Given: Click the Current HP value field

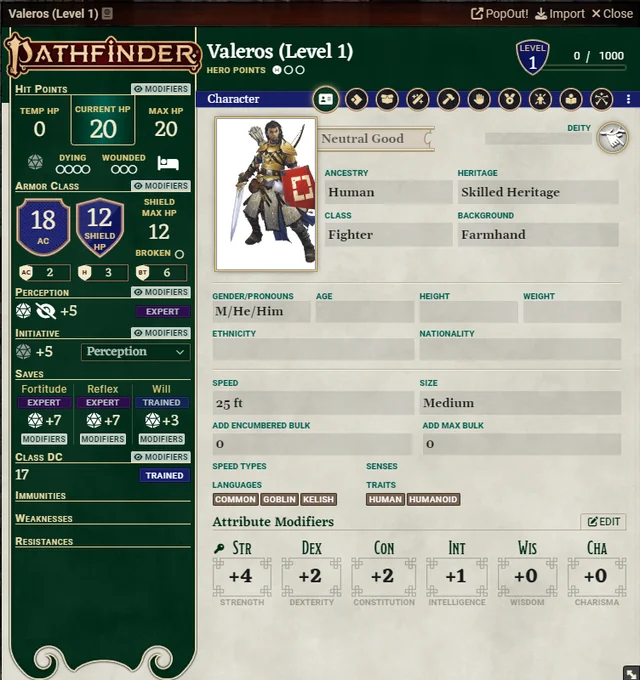Looking at the screenshot, I should click(103, 129).
